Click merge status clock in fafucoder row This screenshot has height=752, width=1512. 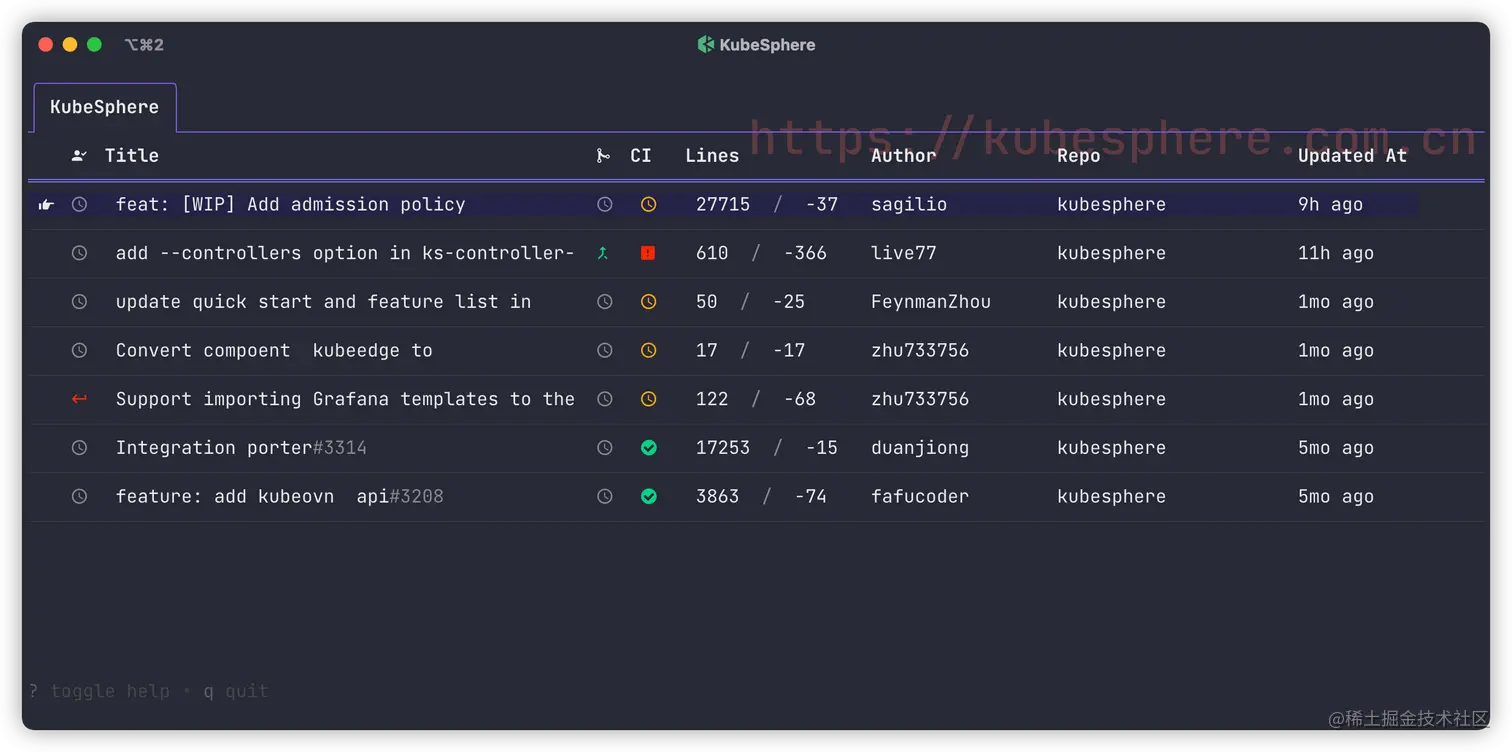click(605, 496)
